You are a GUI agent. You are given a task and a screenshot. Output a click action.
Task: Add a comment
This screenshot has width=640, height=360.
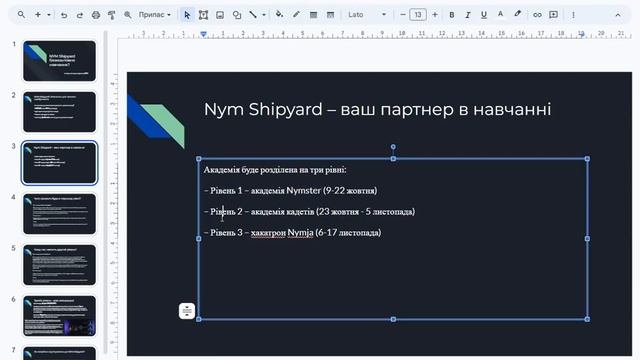553,15
